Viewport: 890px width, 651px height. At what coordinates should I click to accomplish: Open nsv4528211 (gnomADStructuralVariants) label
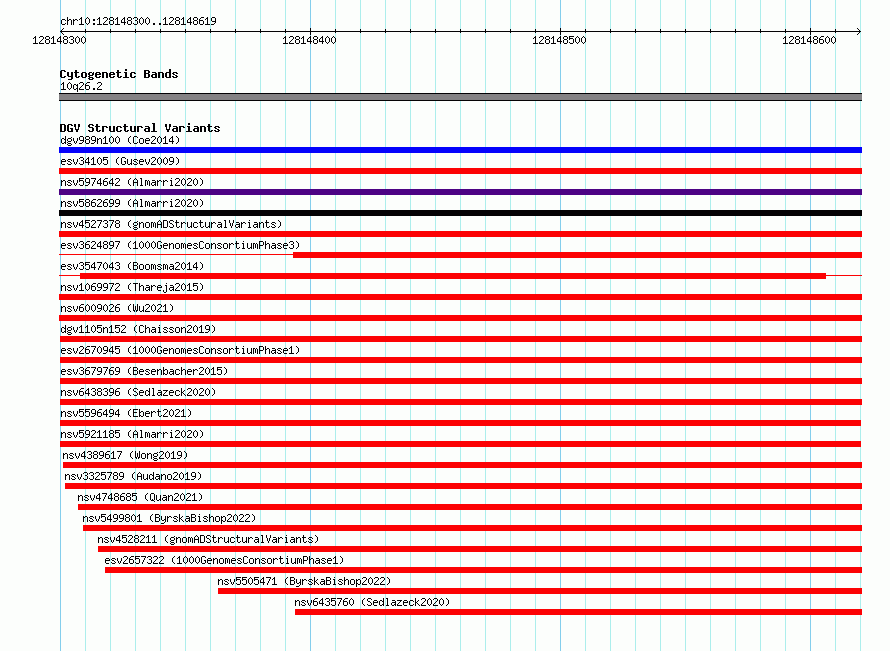coord(208,539)
